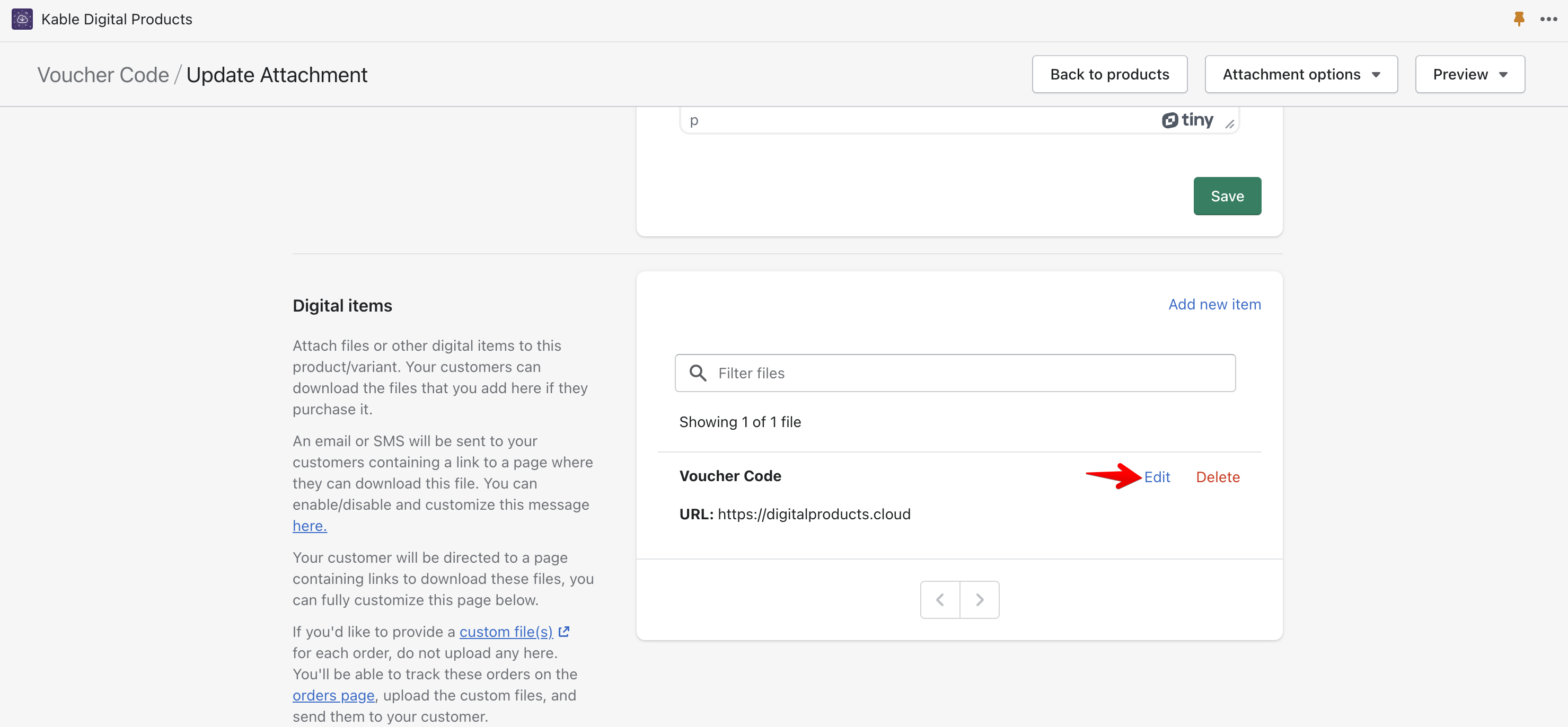The image size is (1568, 727).
Task: Click the next page chevron in pagination
Action: tap(980, 599)
